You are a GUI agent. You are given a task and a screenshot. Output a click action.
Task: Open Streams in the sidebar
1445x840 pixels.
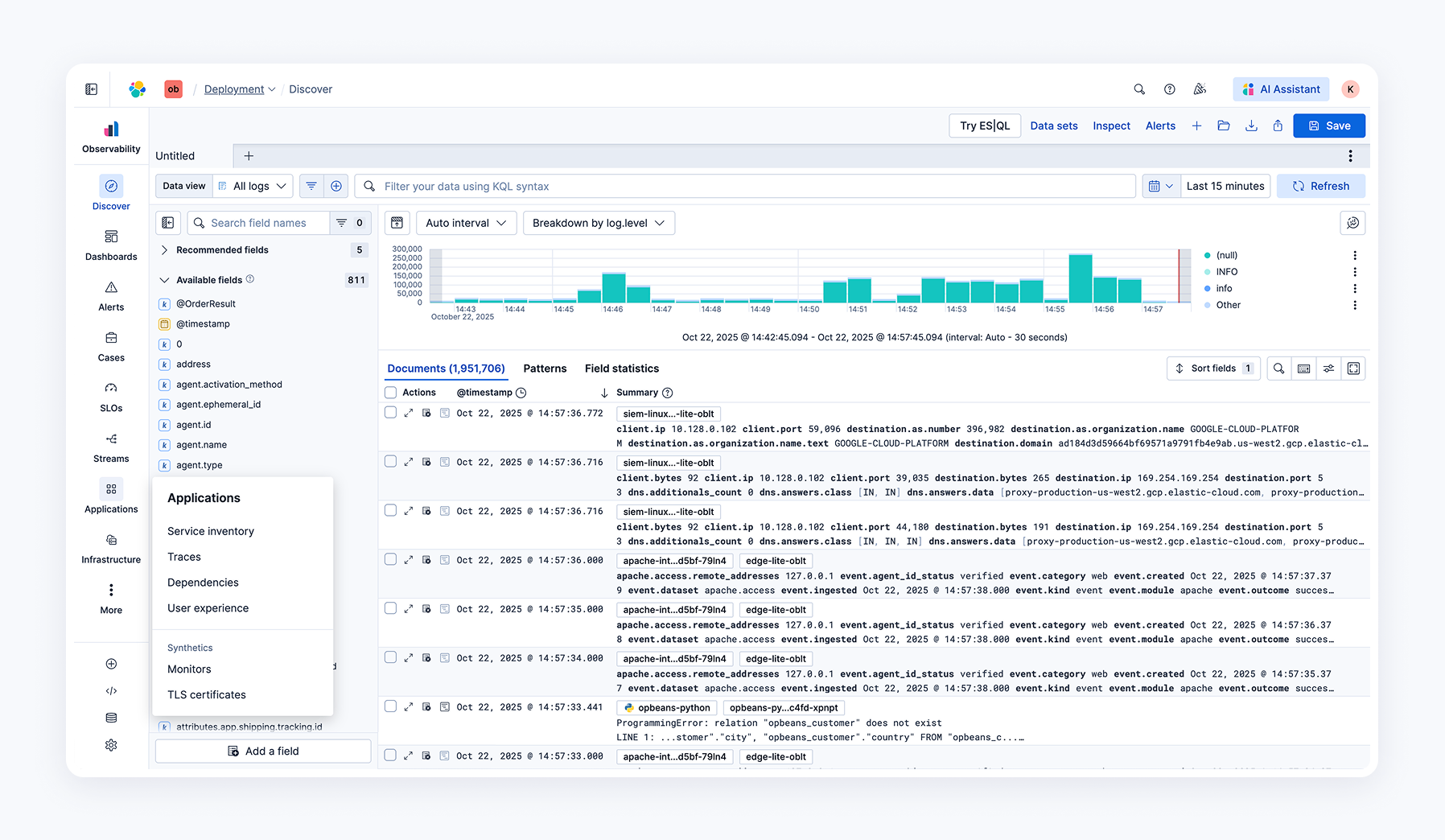click(x=111, y=448)
